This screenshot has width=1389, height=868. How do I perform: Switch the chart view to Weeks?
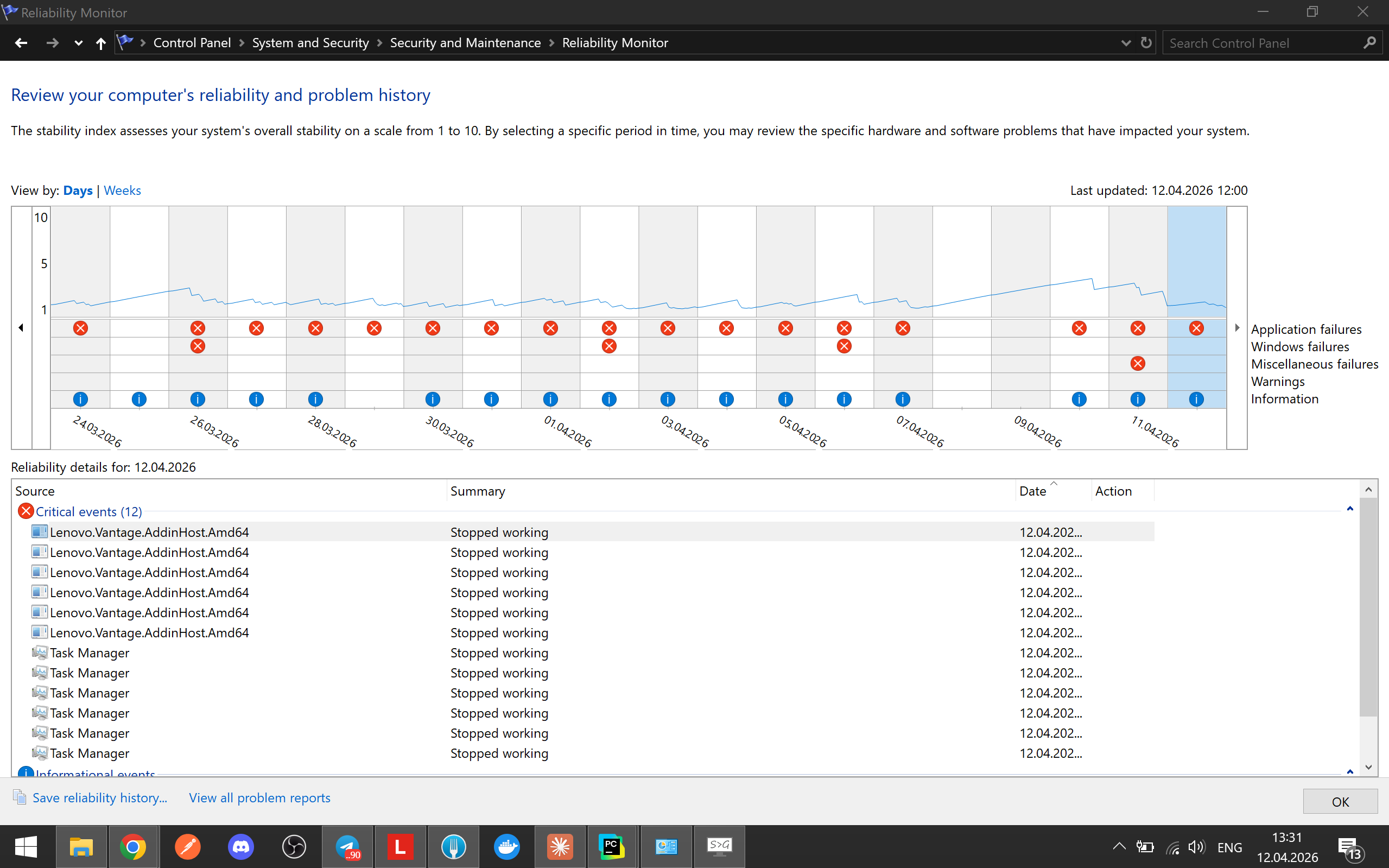click(x=122, y=190)
